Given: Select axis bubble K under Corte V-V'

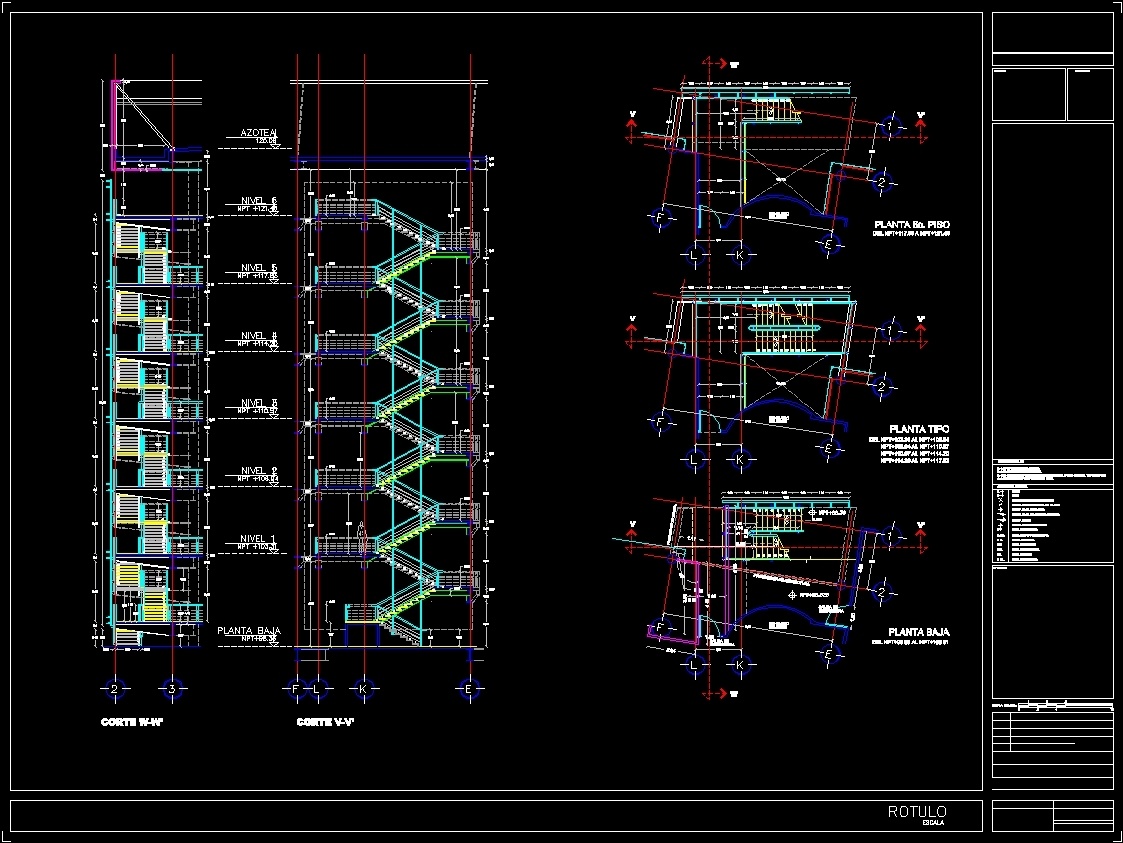Looking at the screenshot, I should [x=364, y=689].
